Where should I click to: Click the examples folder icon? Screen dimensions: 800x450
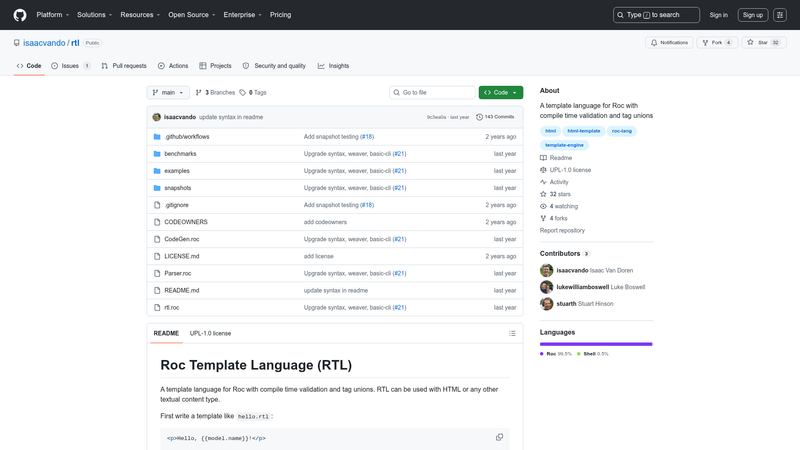click(x=157, y=171)
